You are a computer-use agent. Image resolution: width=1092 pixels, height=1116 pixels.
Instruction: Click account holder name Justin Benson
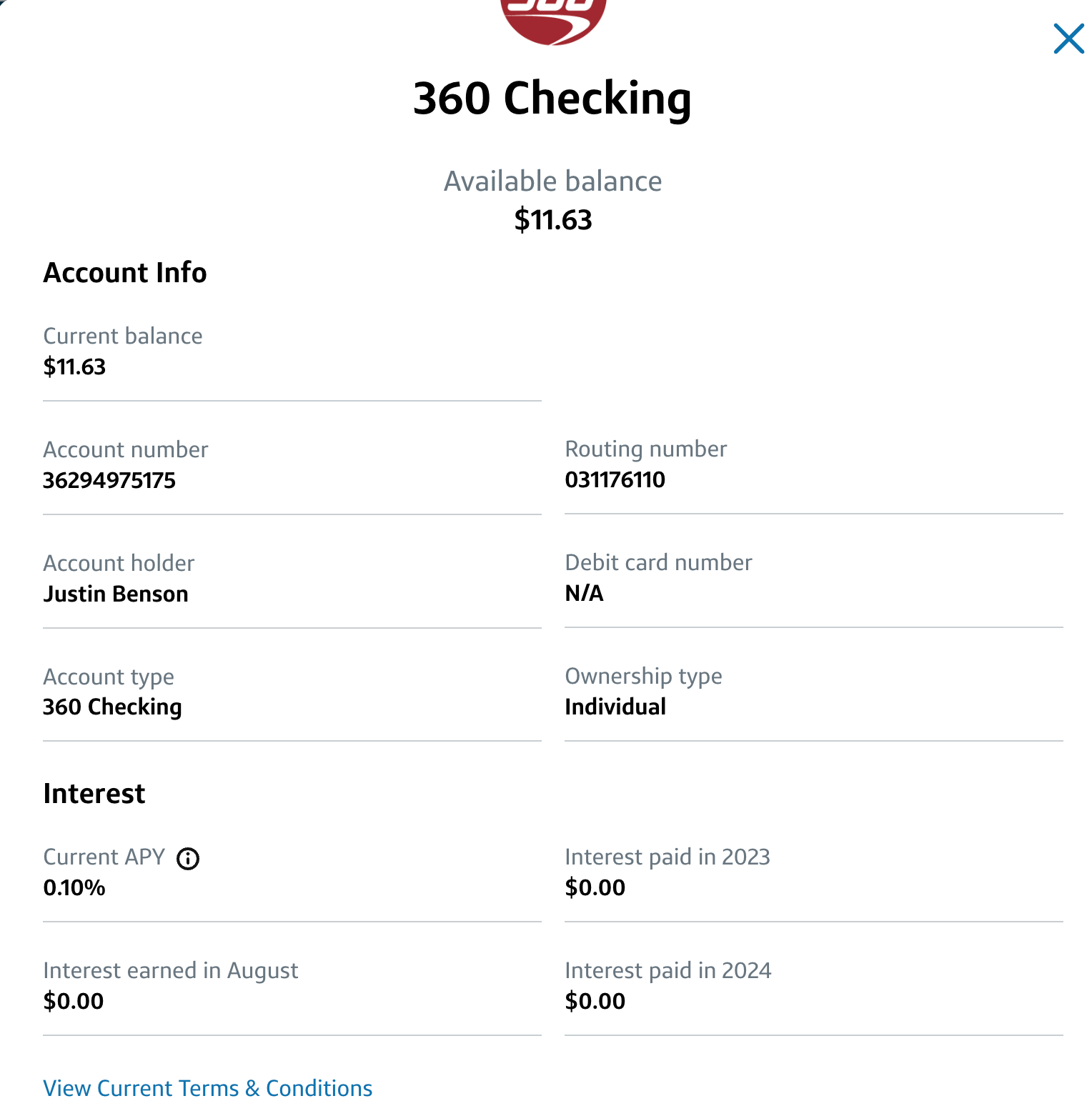coord(116,594)
